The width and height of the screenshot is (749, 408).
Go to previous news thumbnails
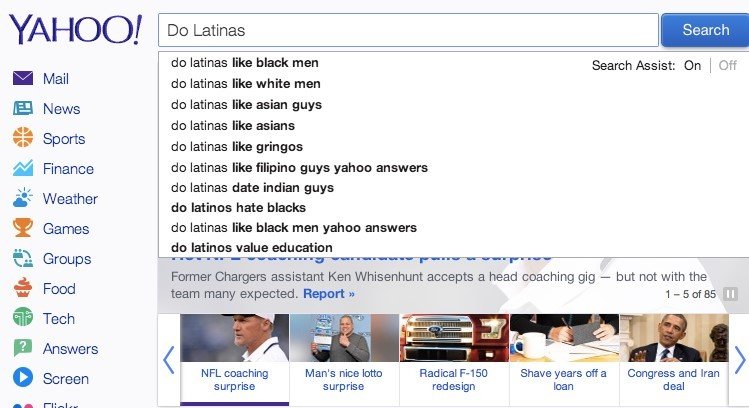(x=168, y=360)
